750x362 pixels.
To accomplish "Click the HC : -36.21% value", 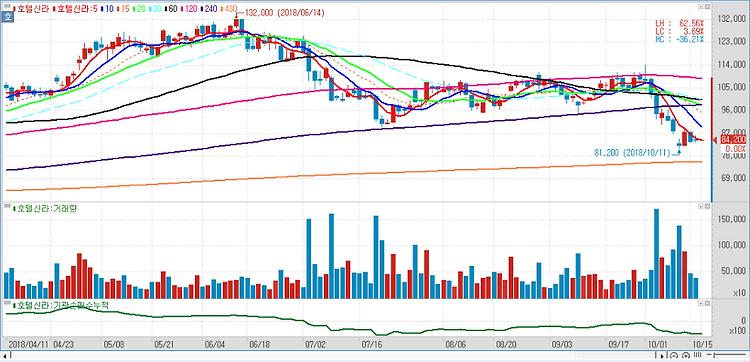I will (680, 39).
